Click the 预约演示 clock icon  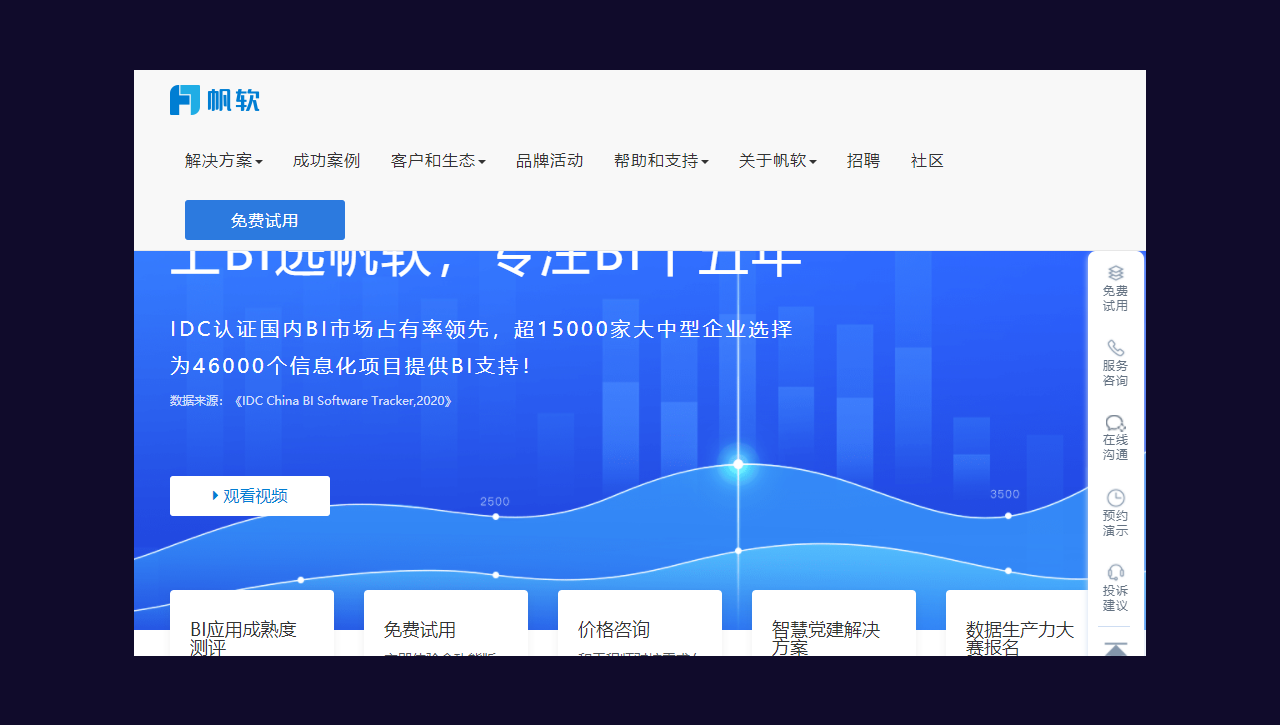[x=1116, y=498]
